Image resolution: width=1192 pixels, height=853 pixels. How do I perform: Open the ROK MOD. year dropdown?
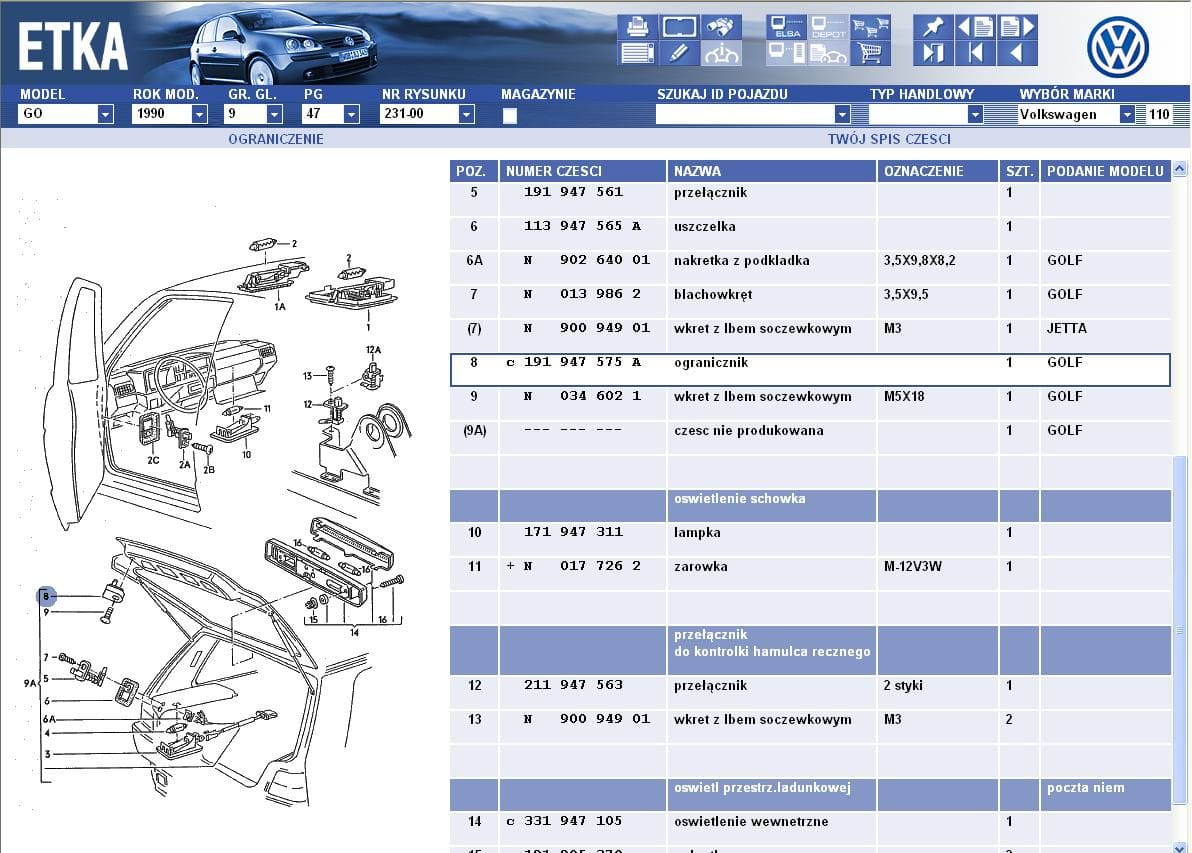pyautogui.click(x=199, y=114)
